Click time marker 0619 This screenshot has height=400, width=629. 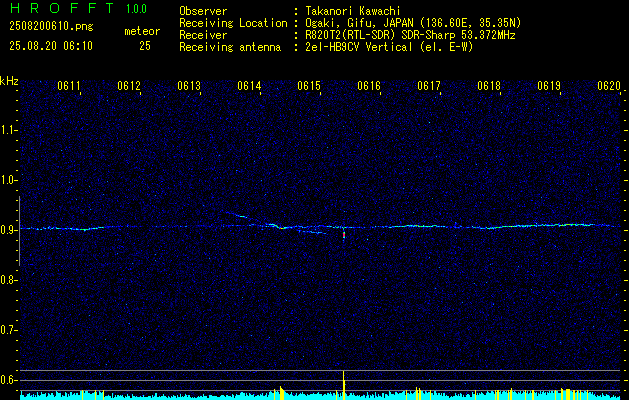pyautogui.click(x=548, y=86)
